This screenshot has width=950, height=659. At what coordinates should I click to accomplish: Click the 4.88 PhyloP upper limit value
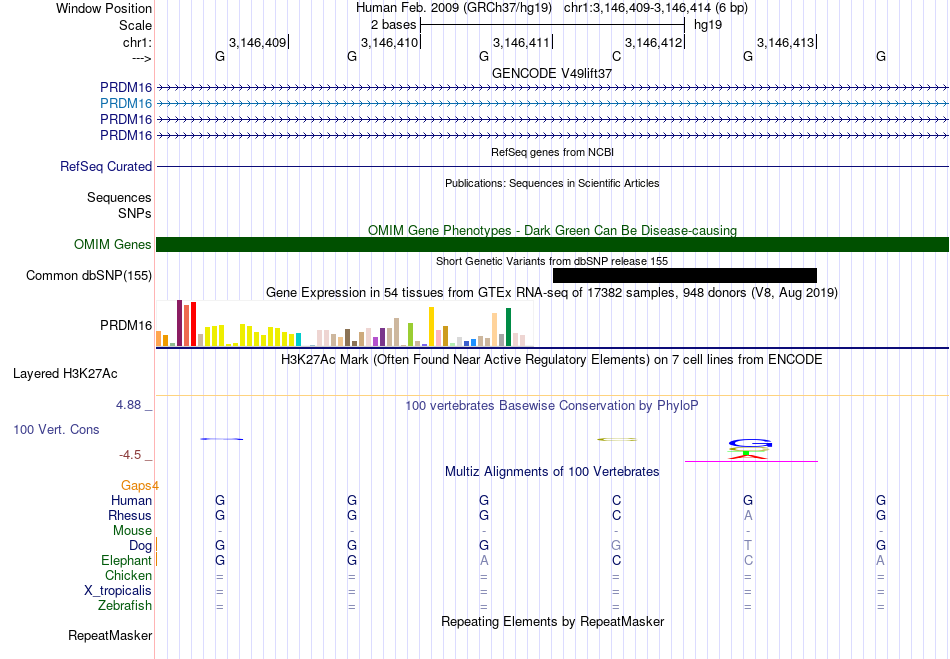(128, 405)
